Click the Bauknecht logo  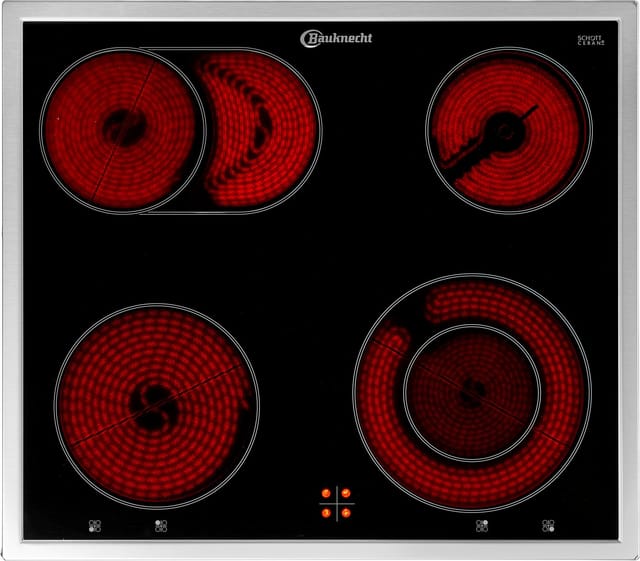click(336, 38)
